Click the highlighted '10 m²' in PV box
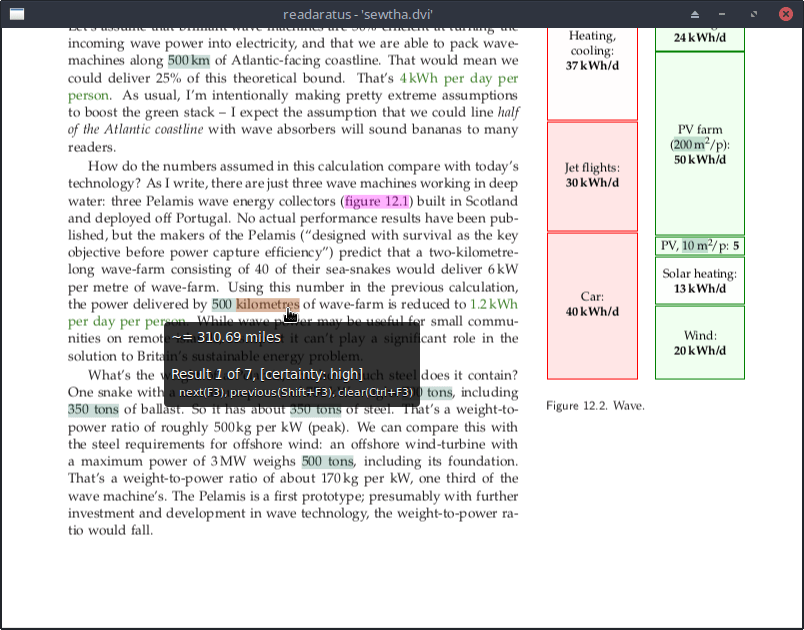This screenshot has width=804, height=630. click(x=695, y=246)
